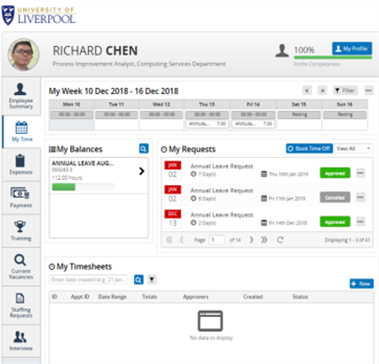Viewport: 379px width, 364px height.
Task: Expand the Annual Leave balance chevron
Action: coord(142,171)
